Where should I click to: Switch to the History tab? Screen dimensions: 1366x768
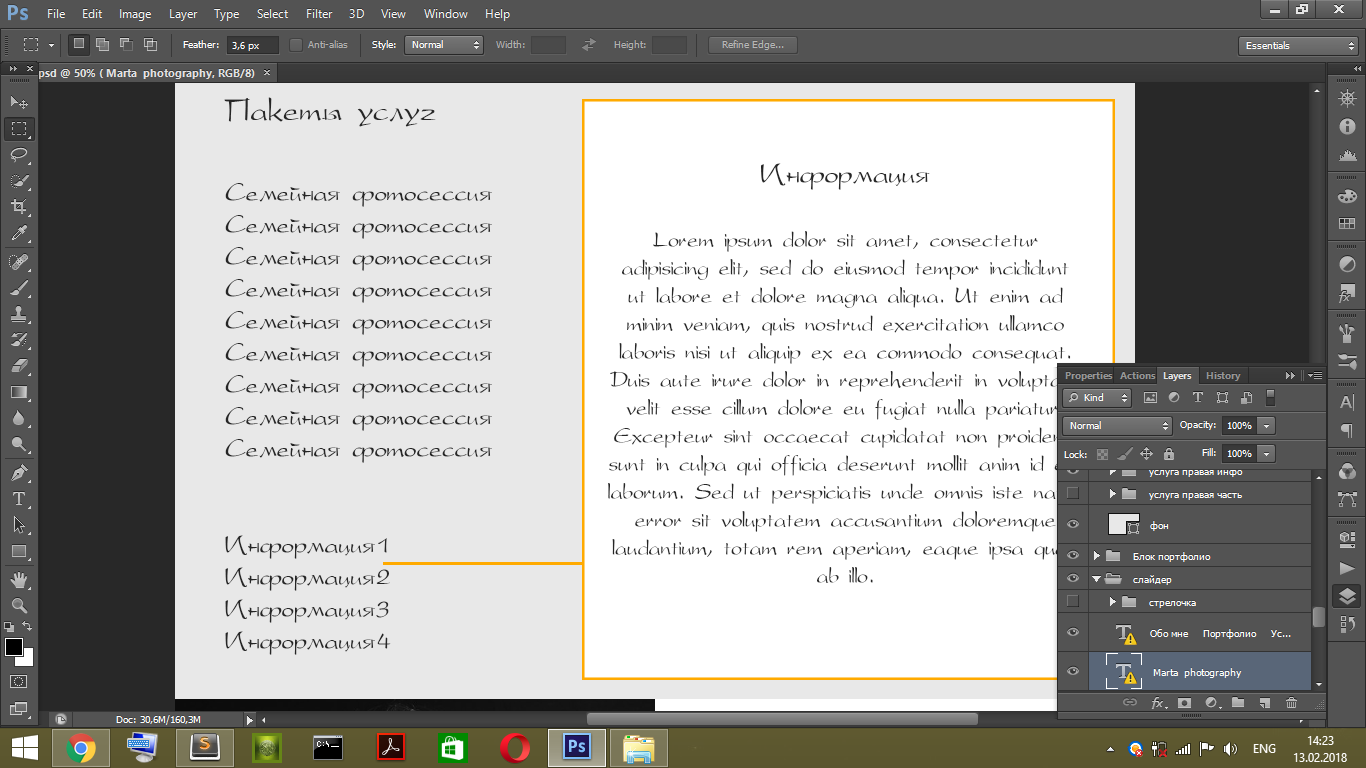pyautogui.click(x=1222, y=376)
